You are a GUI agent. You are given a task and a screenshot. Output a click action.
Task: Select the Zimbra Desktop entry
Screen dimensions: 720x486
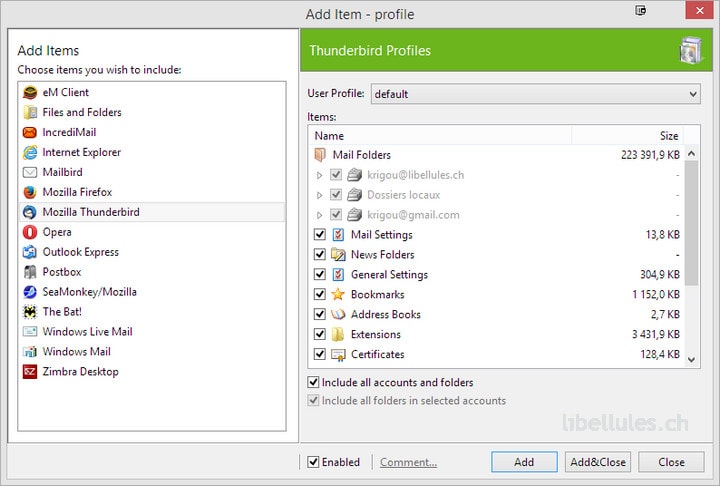coord(152,372)
